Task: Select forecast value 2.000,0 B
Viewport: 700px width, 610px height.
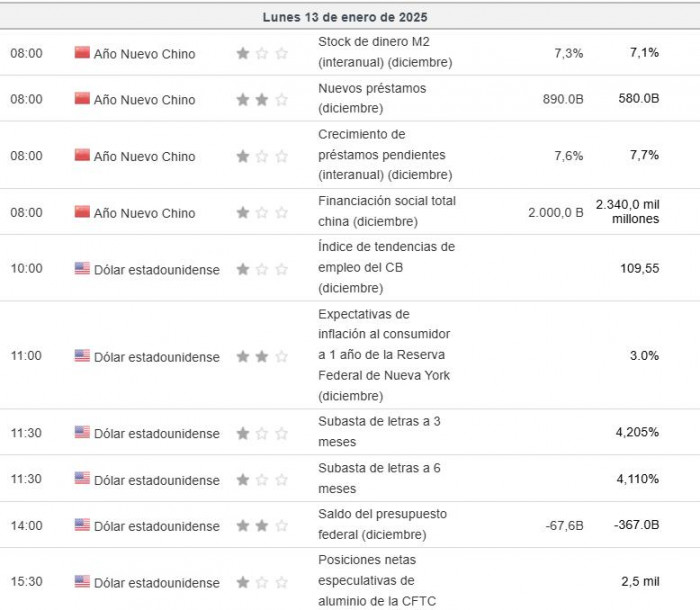Action: click(556, 212)
